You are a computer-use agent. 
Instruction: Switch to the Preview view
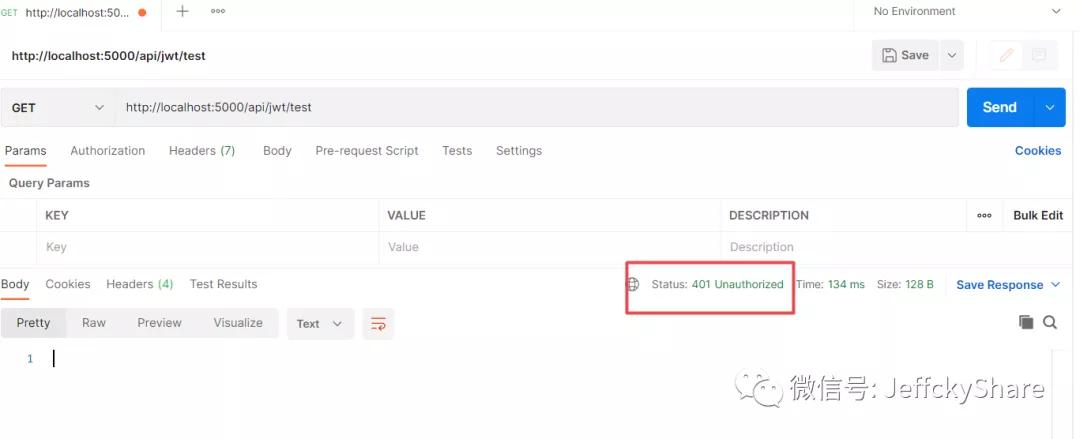(x=159, y=323)
